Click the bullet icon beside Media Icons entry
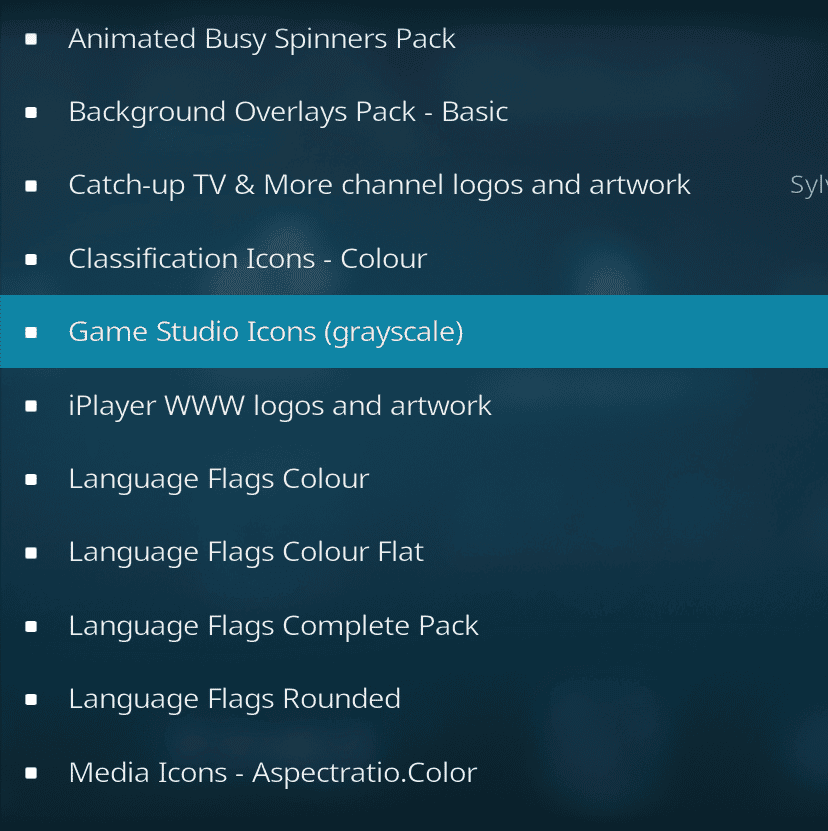828x831 pixels. click(x=30, y=772)
